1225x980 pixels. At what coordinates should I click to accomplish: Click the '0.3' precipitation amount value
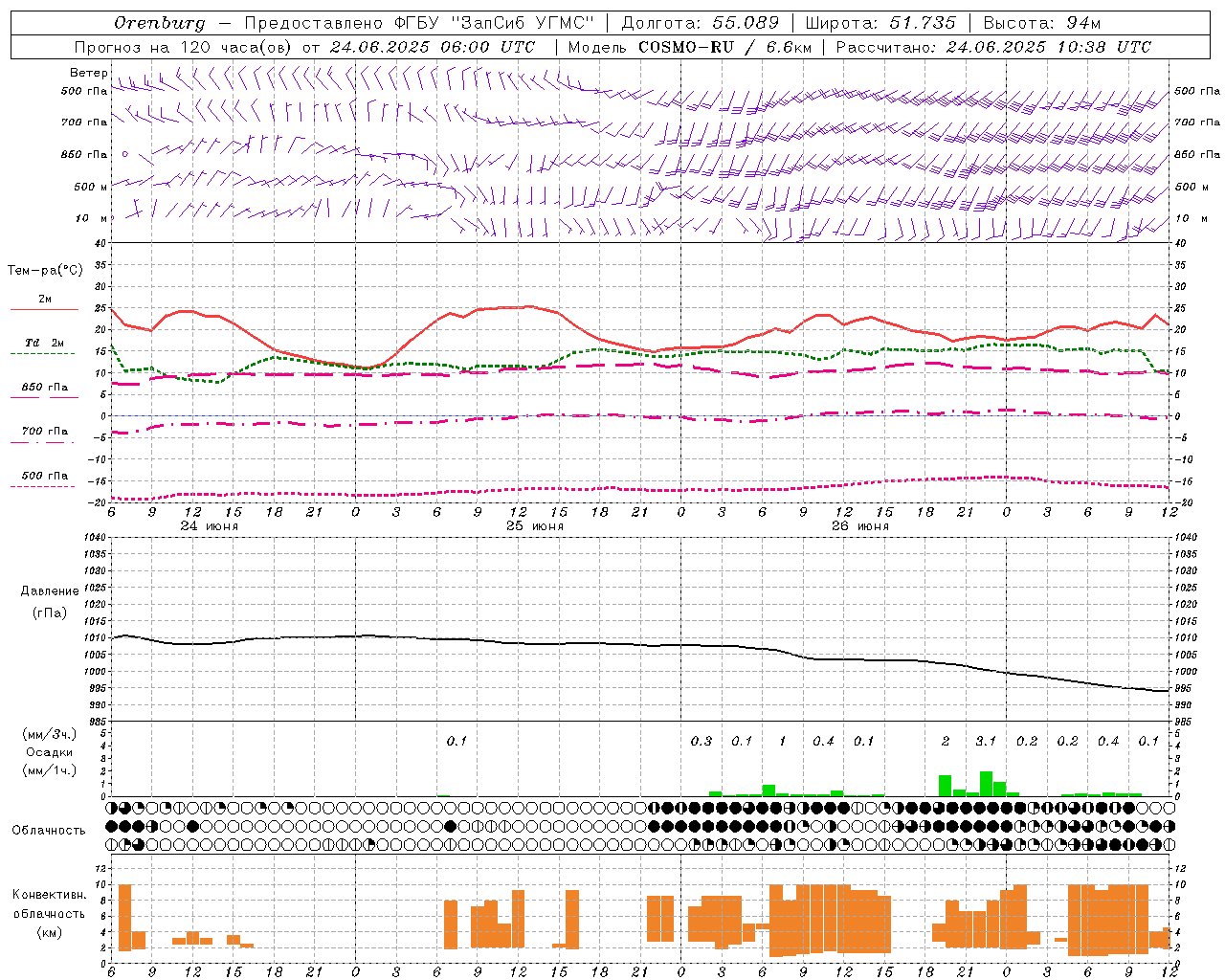[x=702, y=741]
